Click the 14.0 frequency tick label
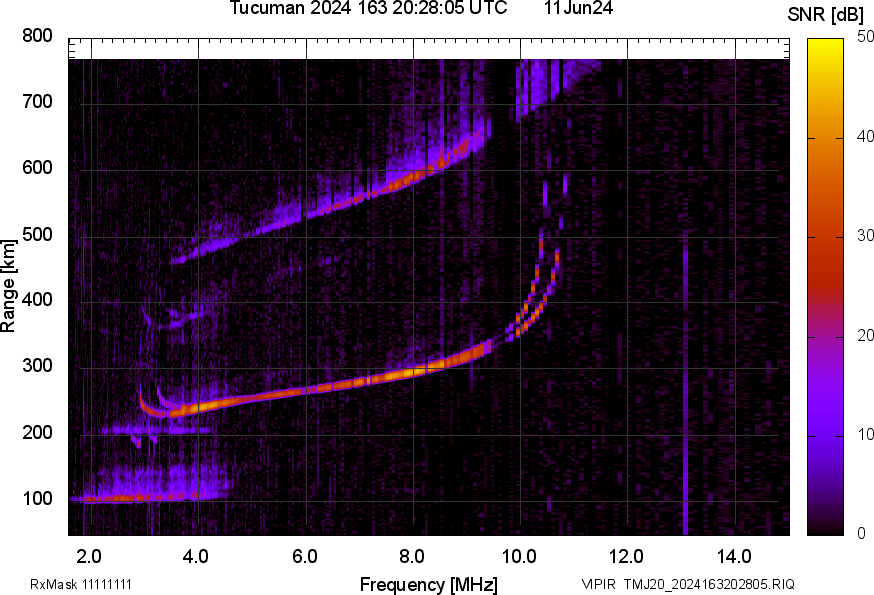The width and height of the screenshot is (874, 595). coord(734,556)
